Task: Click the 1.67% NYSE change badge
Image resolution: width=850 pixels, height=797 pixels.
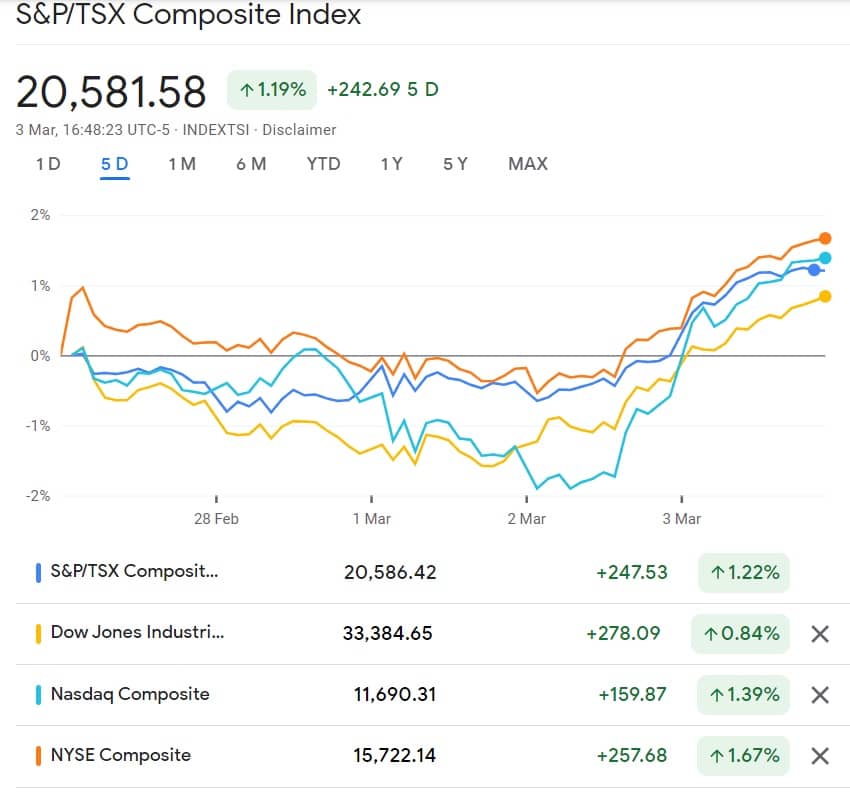Action: click(x=743, y=755)
